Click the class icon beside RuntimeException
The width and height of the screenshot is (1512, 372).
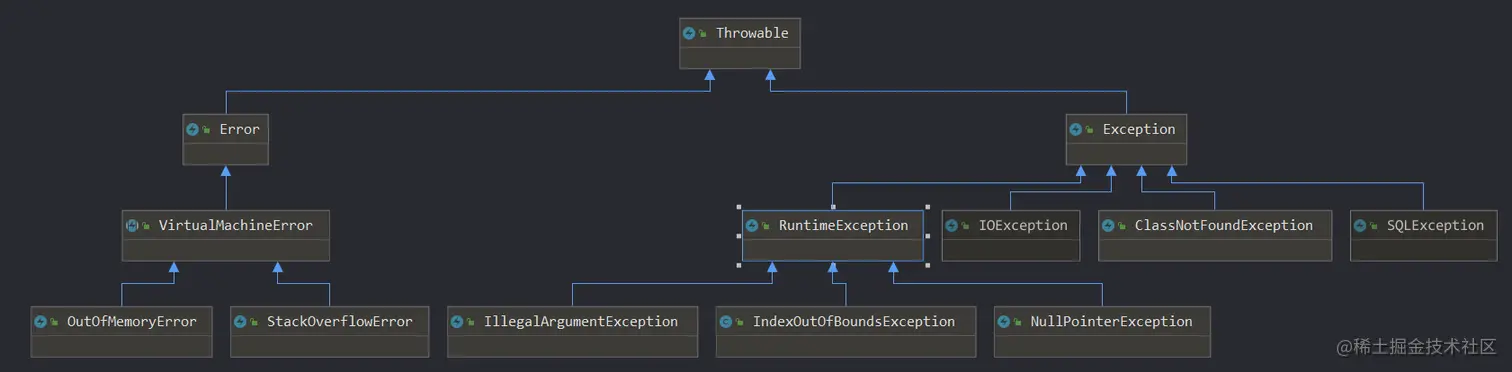point(752,225)
